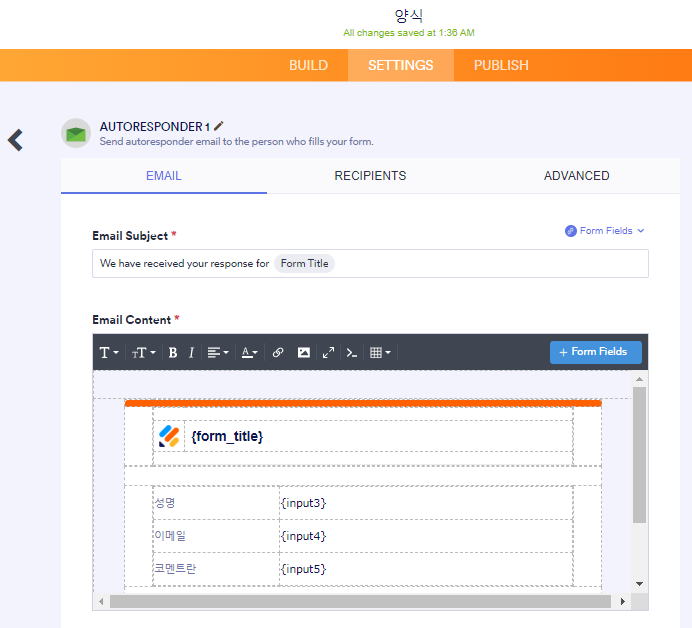Open the font family T dropdown

pos(109,353)
